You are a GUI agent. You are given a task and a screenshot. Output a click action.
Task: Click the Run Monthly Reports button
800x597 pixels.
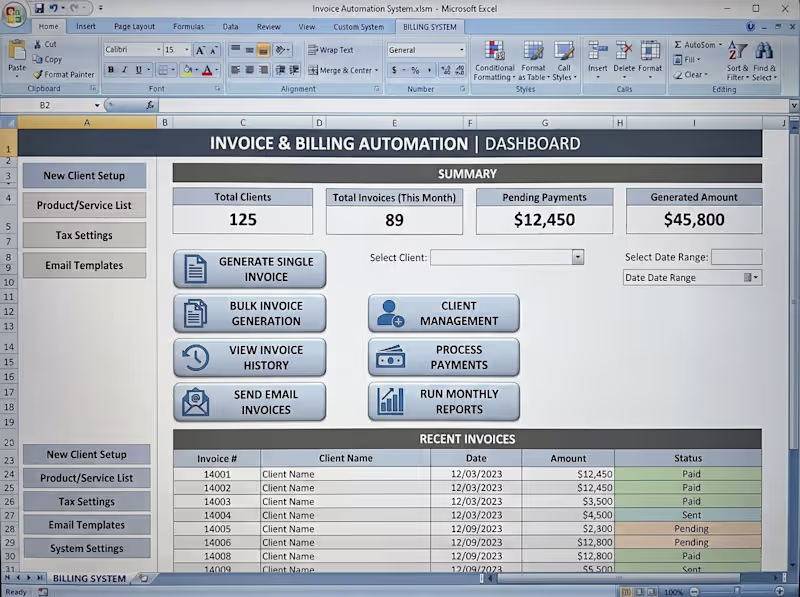tap(444, 402)
